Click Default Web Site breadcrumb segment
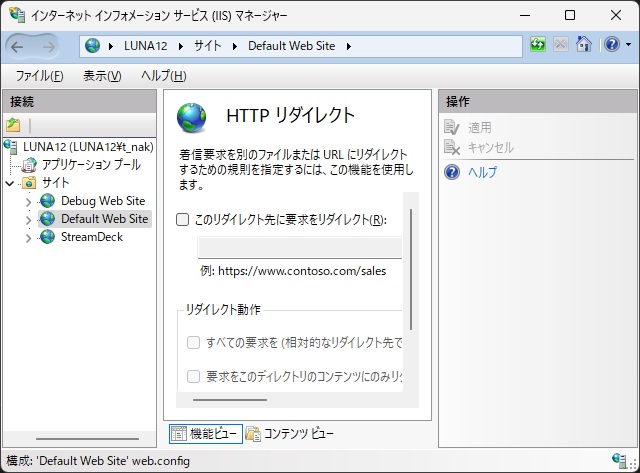 (291, 46)
